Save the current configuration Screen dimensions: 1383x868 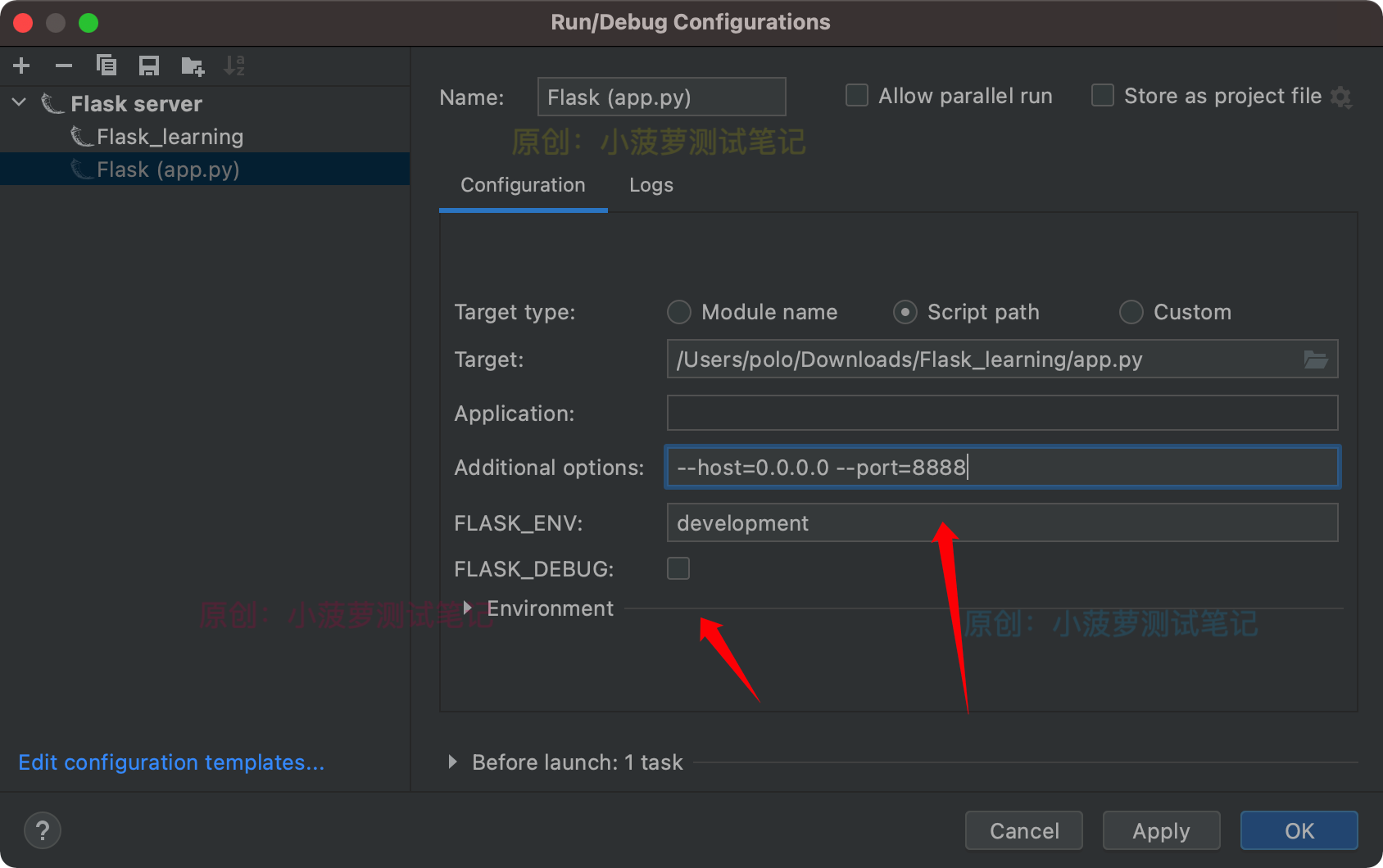click(149, 66)
